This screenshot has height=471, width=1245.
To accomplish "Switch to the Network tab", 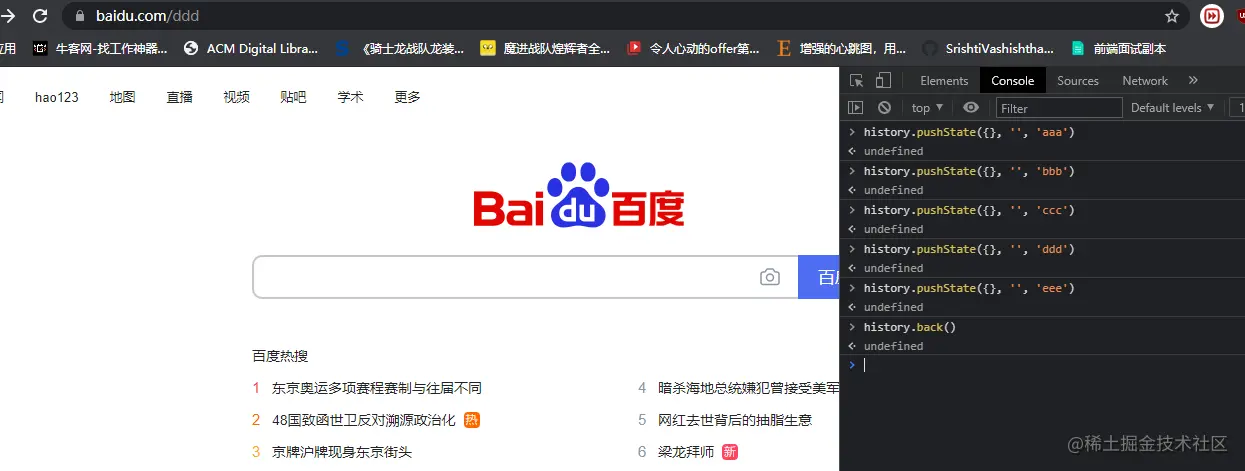I will point(1145,81).
